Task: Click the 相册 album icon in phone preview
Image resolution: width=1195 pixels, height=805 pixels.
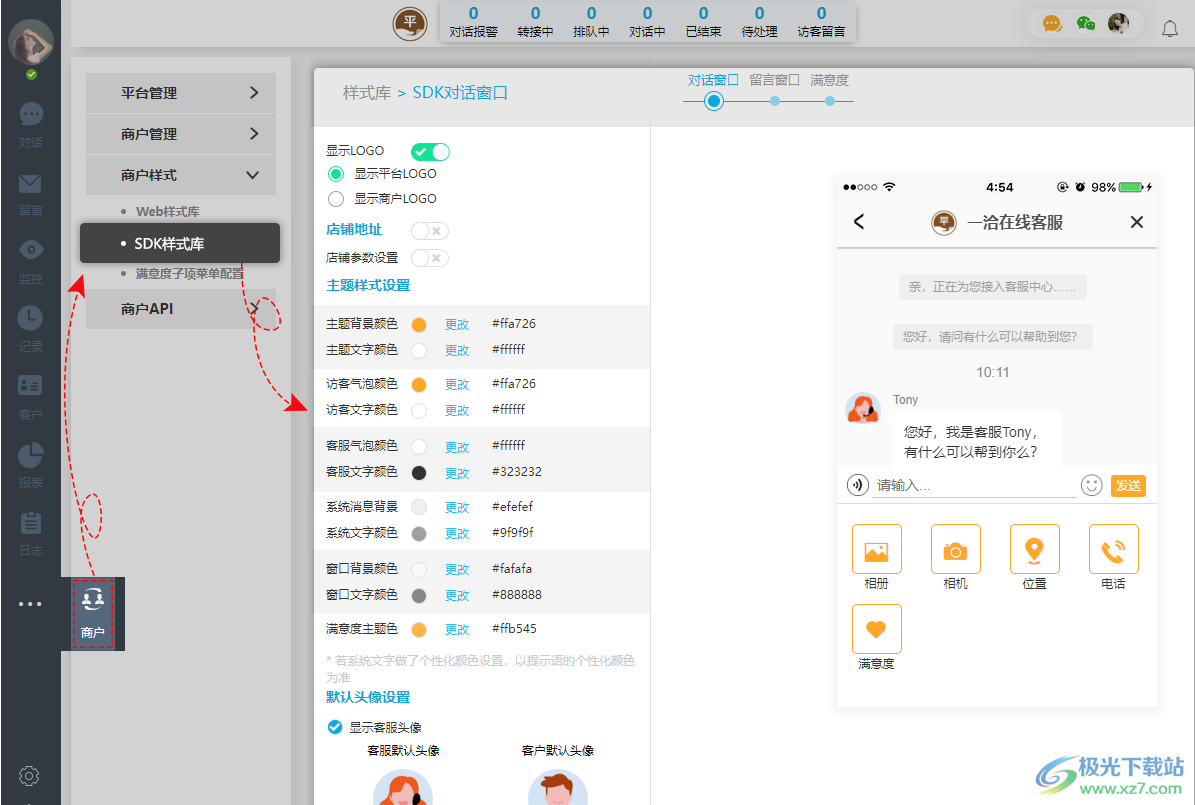Action: [x=876, y=549]
